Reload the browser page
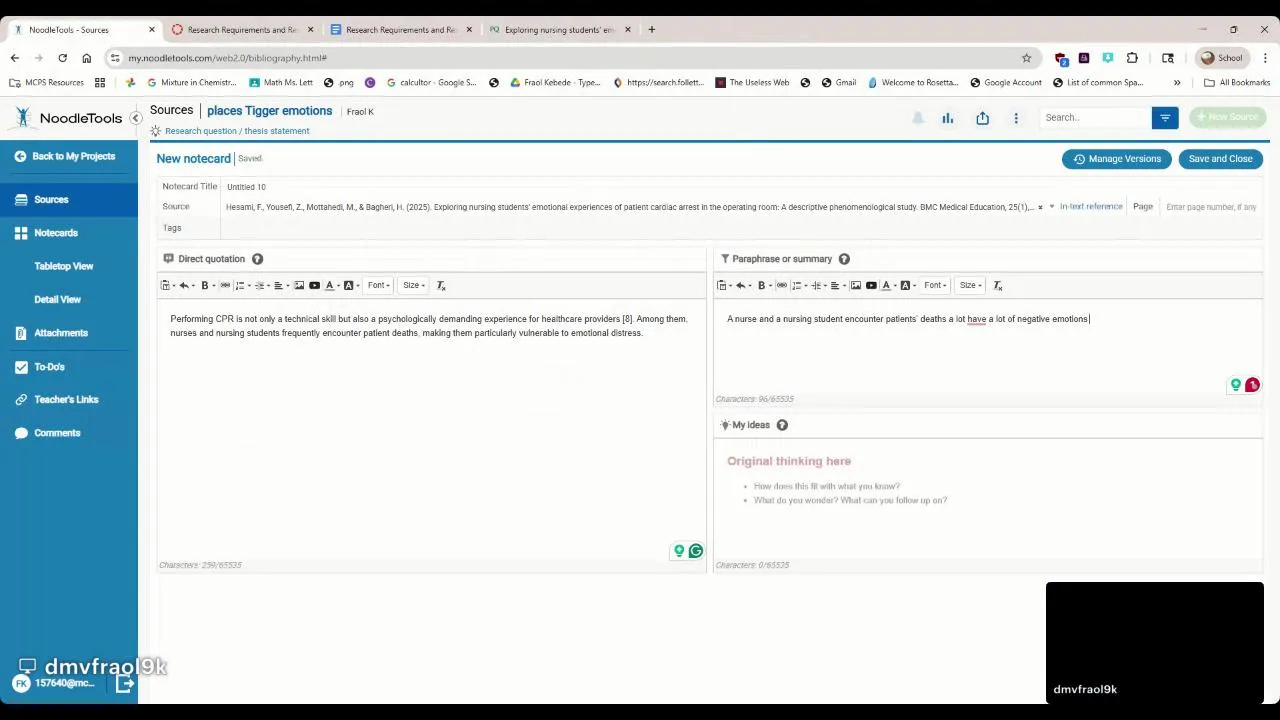Viewport: 1280px width, 720px height. coord(62,58)
